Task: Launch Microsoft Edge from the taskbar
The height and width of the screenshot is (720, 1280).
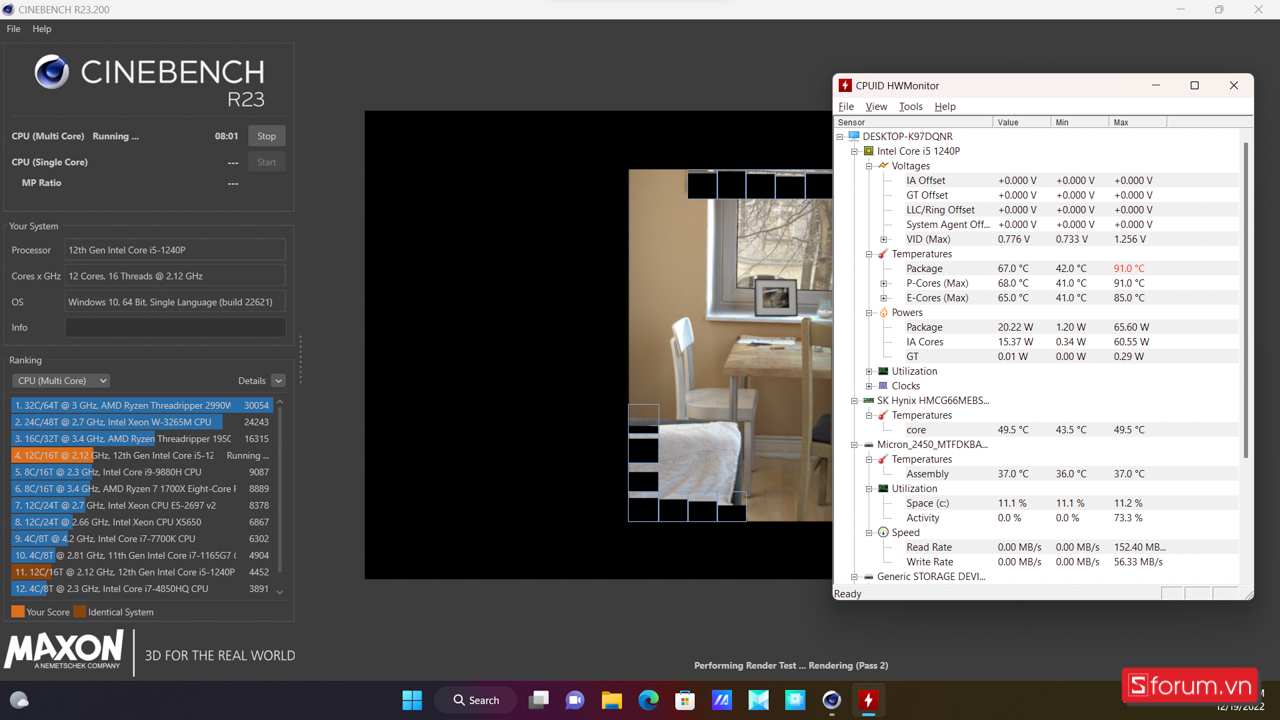Action: [649, 700]
